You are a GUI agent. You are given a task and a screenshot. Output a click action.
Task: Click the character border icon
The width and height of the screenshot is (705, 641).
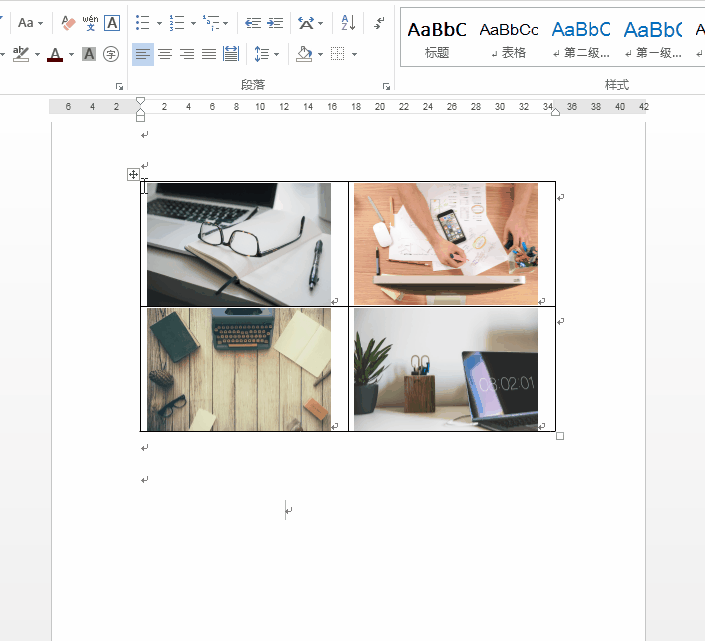[112, 22]
